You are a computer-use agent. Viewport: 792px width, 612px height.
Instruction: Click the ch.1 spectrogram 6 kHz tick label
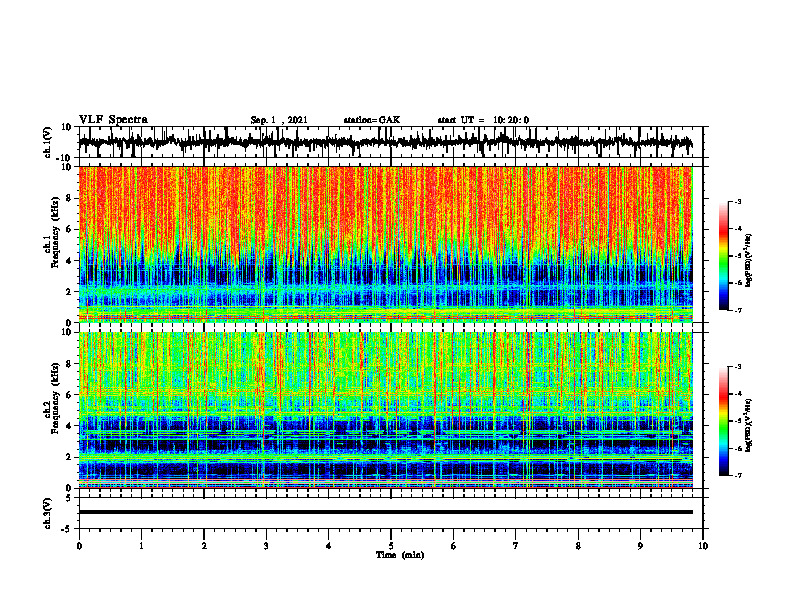point(69,229)
